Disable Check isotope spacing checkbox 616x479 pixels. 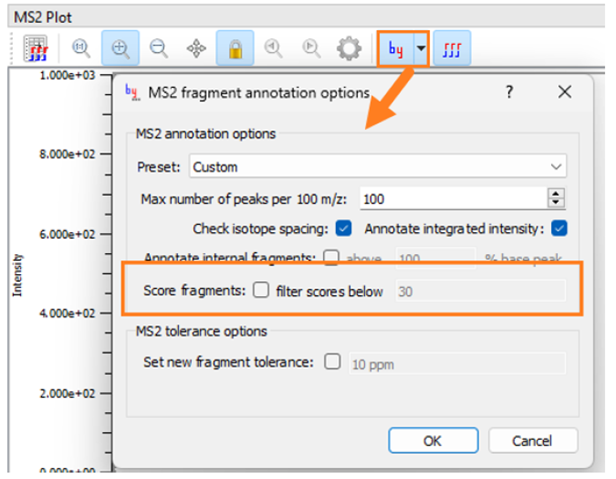343,228
